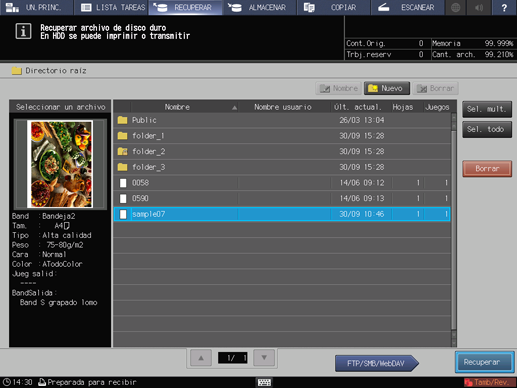Go to next page down arrow

(264, 358)
